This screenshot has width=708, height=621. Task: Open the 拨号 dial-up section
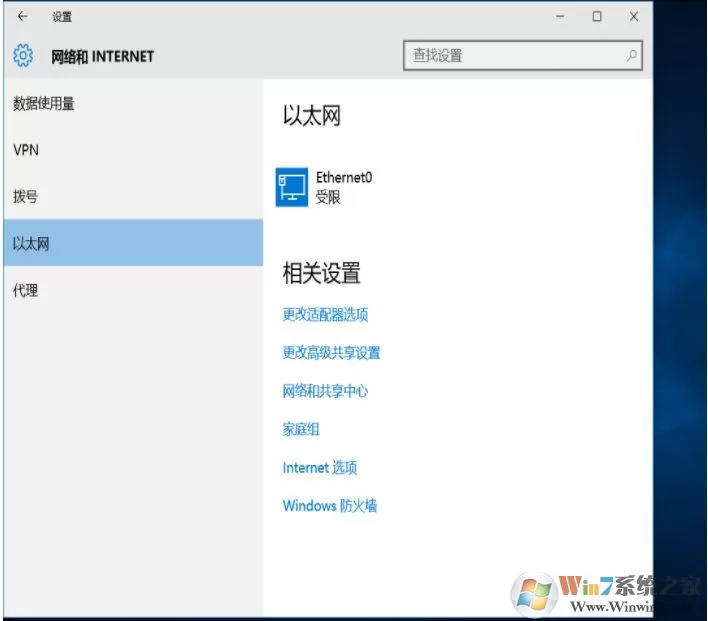pyautogui.click(x=134, y=196)
